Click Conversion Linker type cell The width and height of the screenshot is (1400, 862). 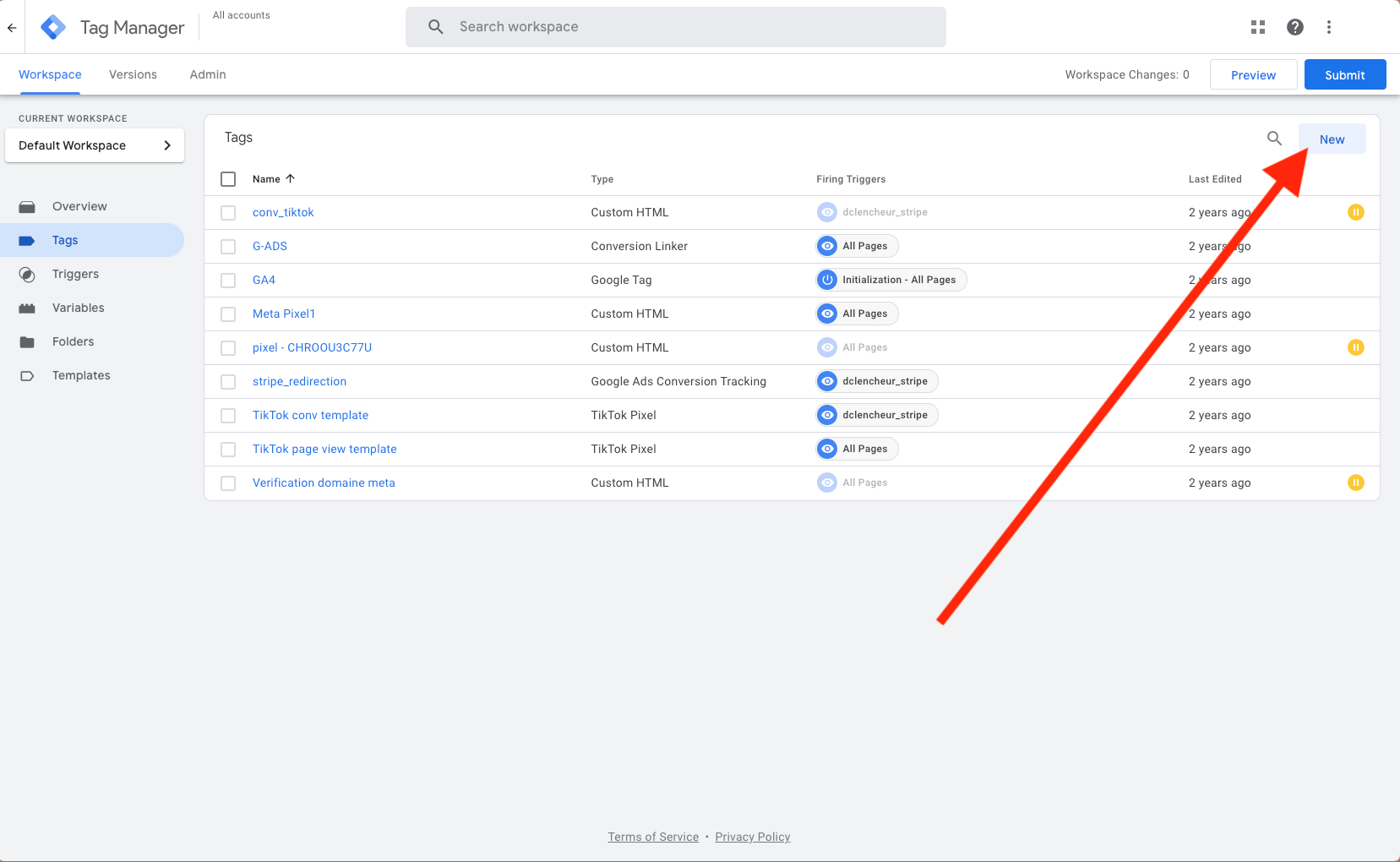click(x=640, y=246)
